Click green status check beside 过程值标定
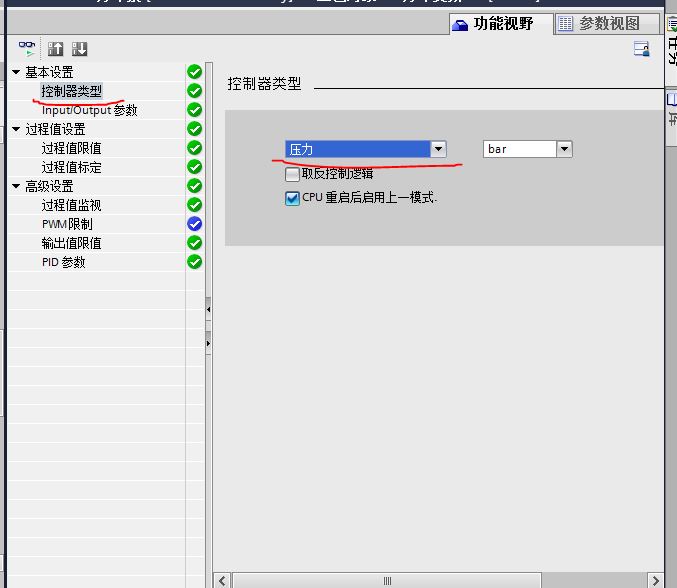 tap(195, 167)
